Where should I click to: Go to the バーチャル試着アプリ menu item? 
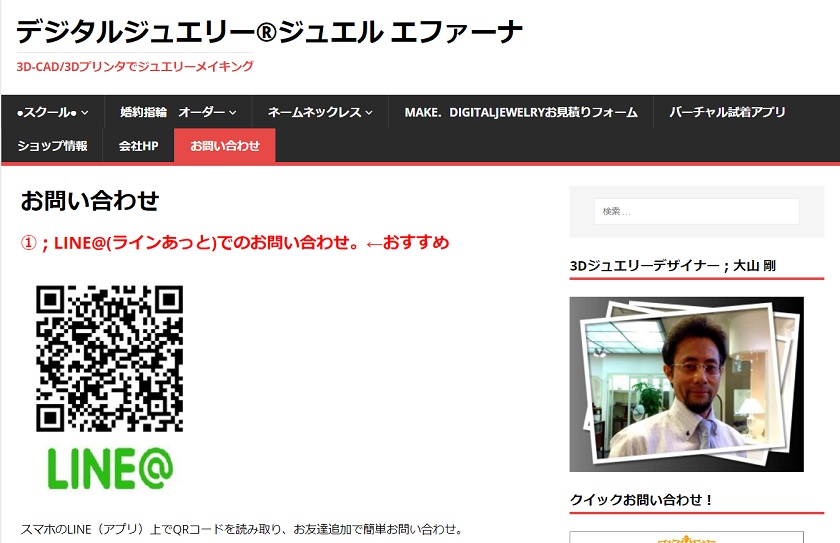pyautogui.click(x=727, y=112)
